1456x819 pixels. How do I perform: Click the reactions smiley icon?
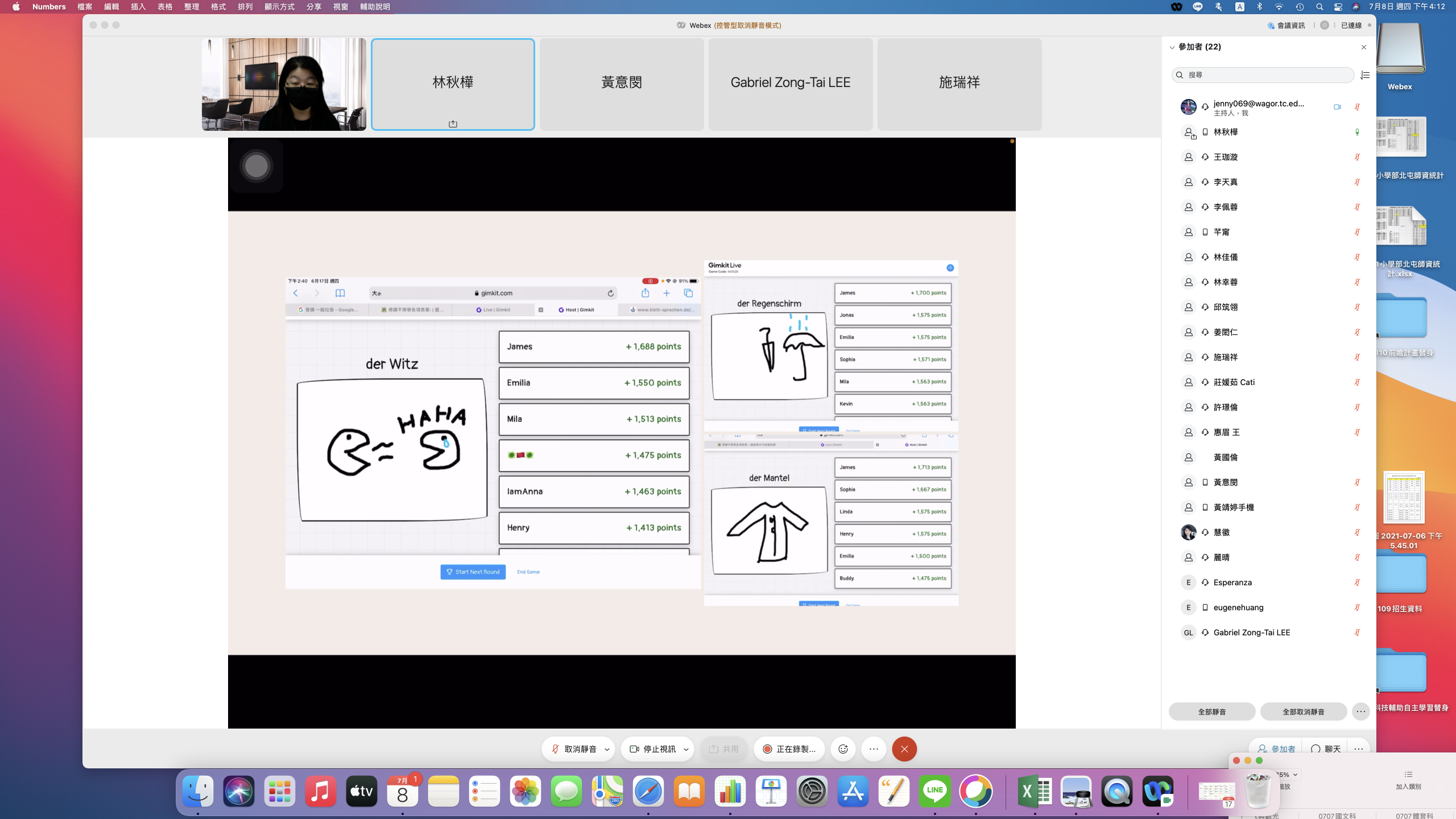[x=843, y=749]
